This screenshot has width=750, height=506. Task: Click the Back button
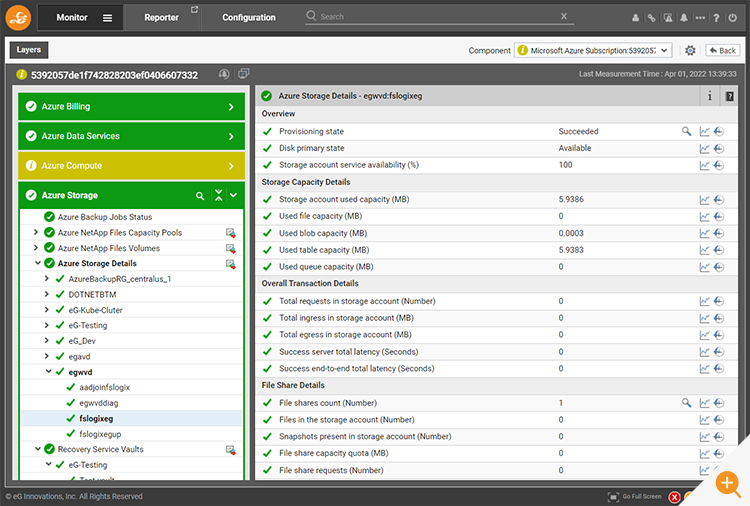(723, 50)
